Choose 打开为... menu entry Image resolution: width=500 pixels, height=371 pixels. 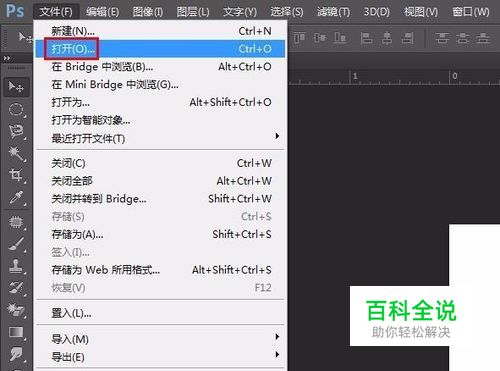(160, 102)
